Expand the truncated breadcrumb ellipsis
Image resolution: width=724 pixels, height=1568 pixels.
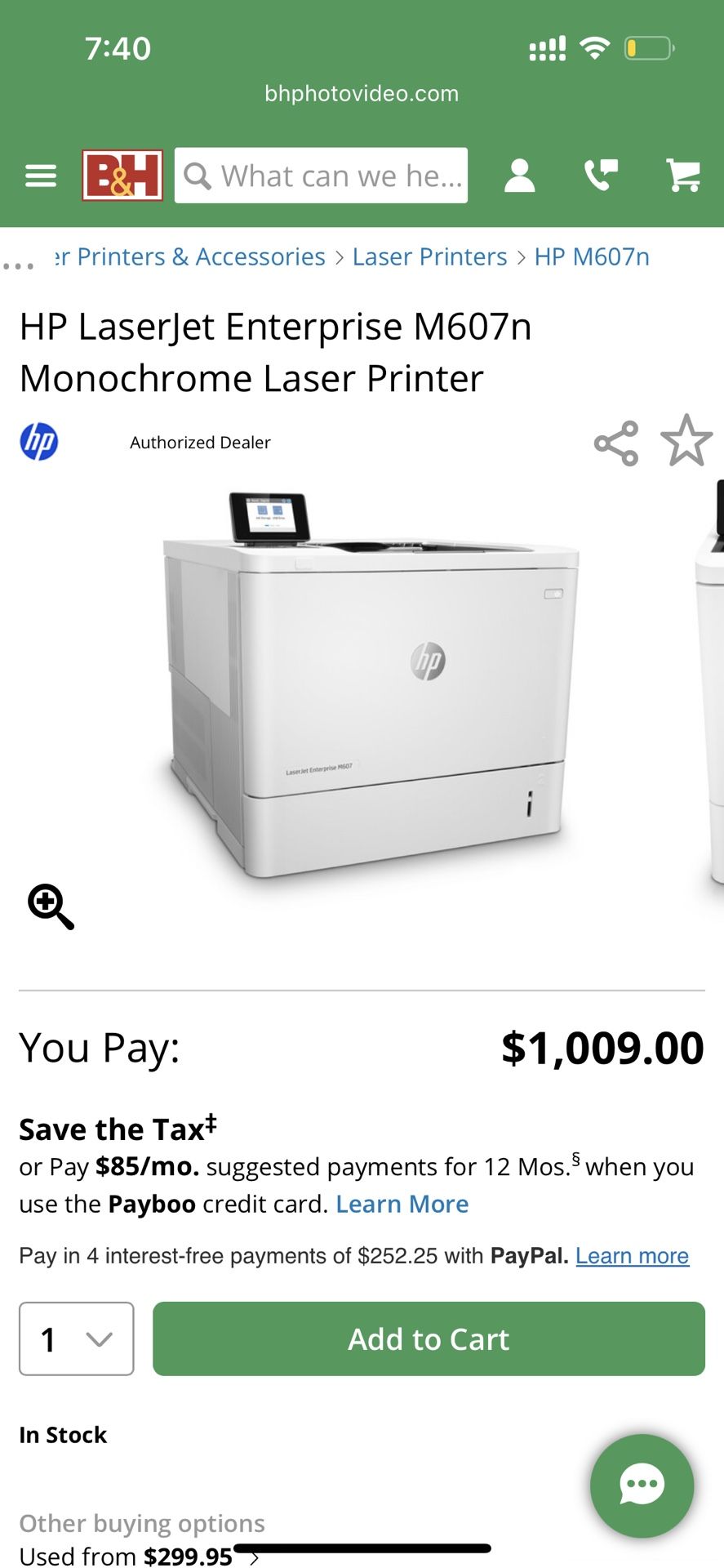18,265
